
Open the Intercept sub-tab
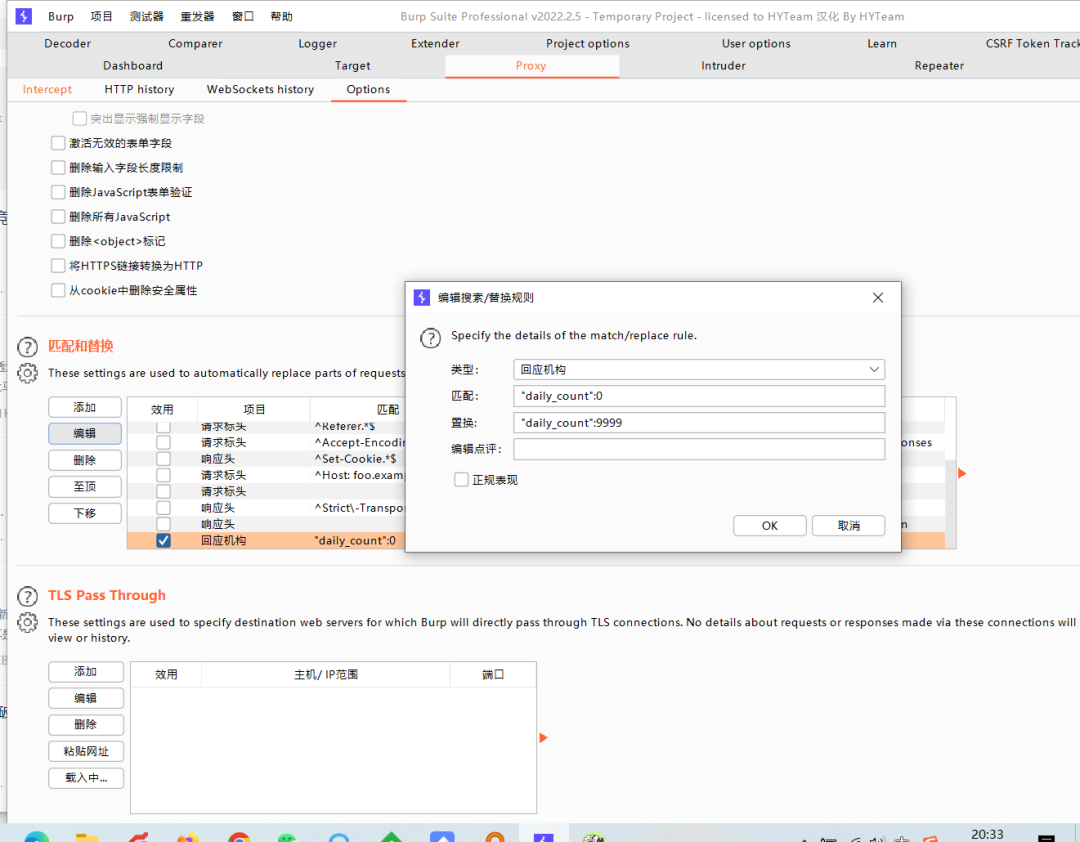coord(47,89)
